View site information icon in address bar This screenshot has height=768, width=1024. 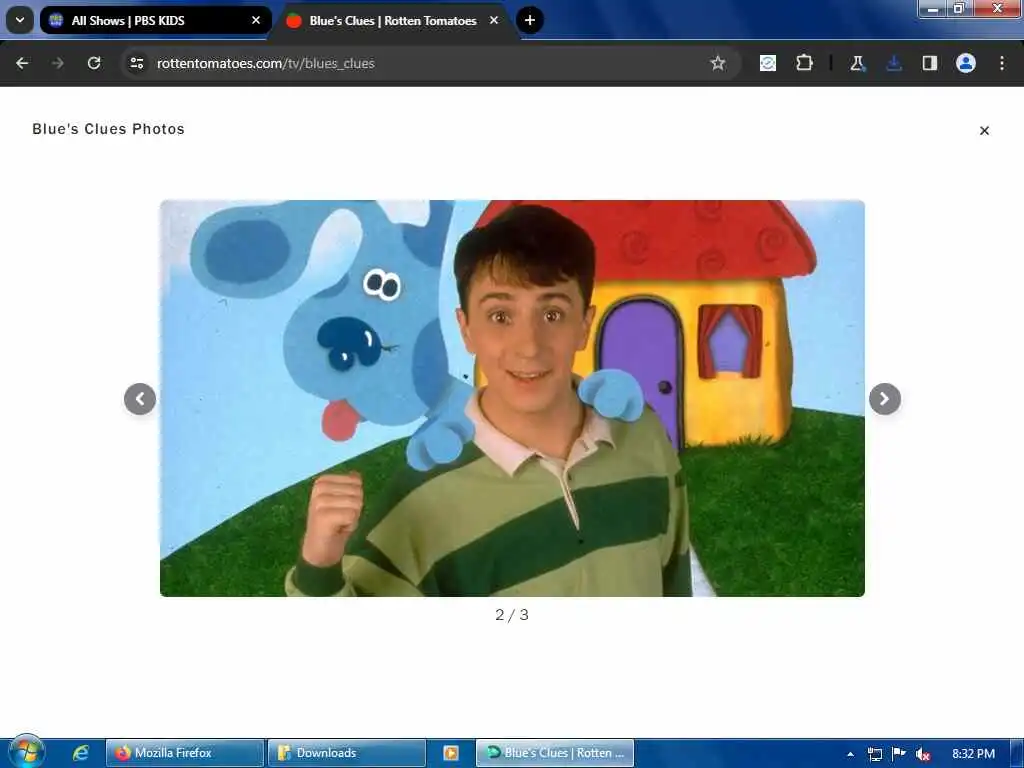pos(136,63)
